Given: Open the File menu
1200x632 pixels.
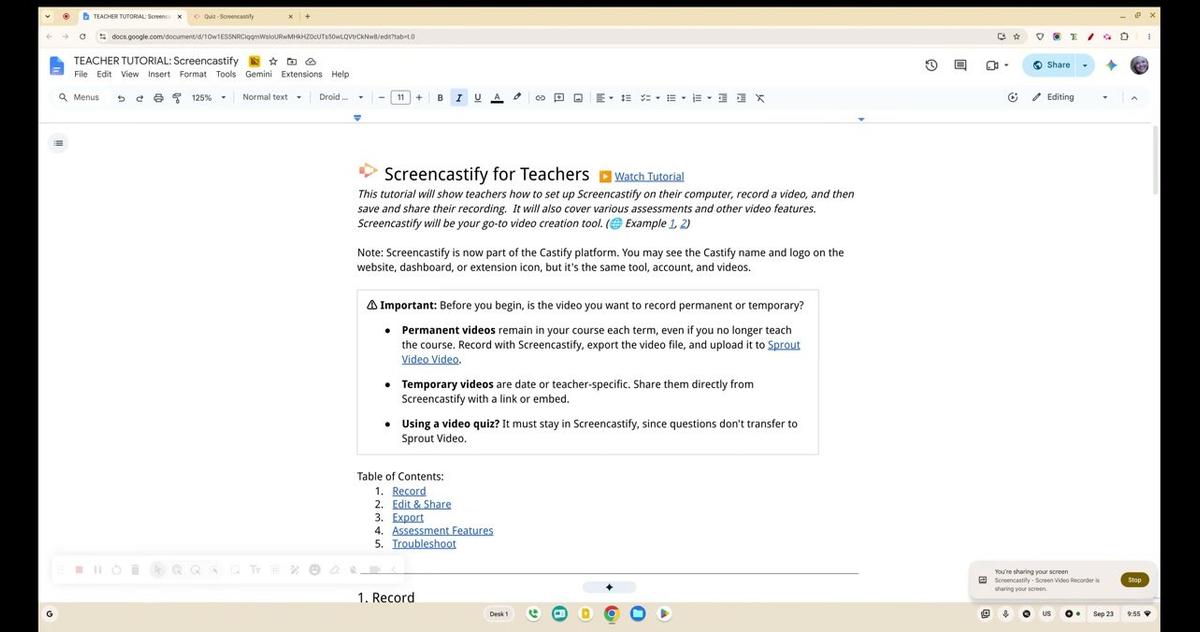Looking at the screenshot, I should coord(81,74).
